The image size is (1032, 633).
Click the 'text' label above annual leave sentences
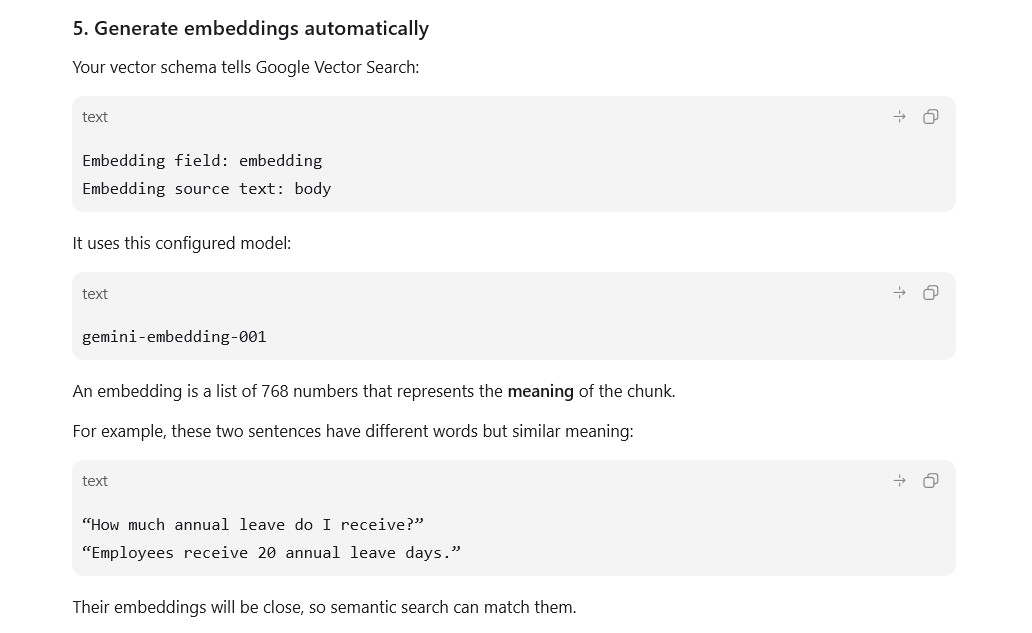[x=95, y=481]
